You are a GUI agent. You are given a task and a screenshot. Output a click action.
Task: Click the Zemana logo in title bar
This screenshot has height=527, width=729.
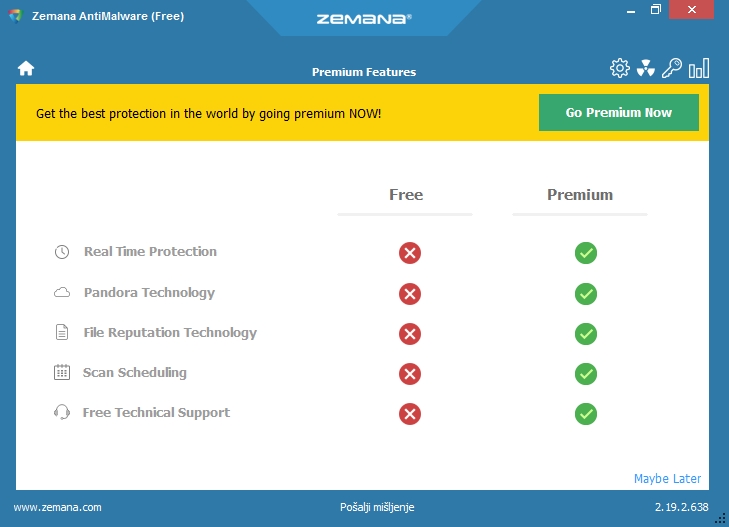tap(364, 18)
